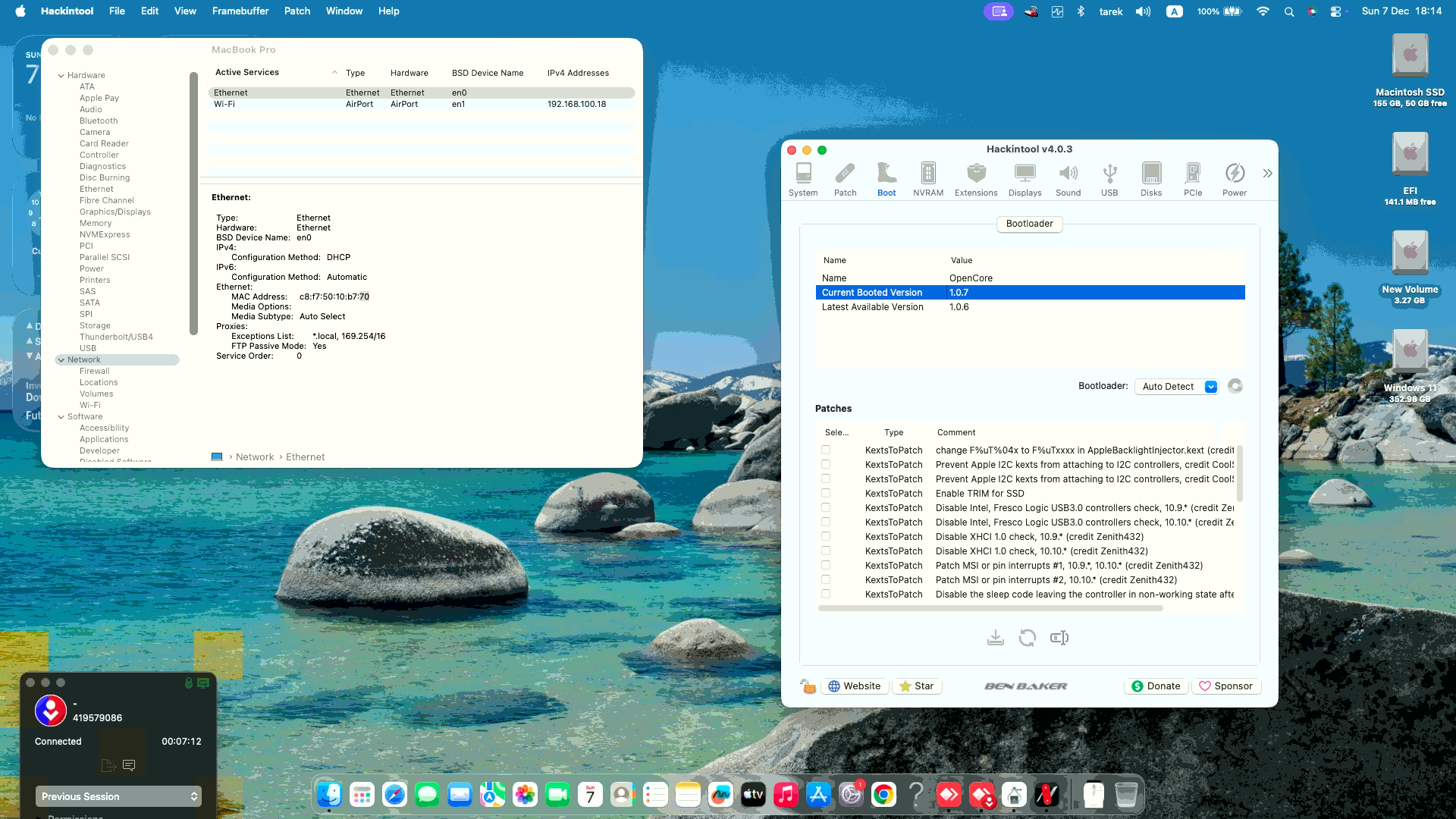Switch to the Boot tab in Hackintool
Screen dimensions: 1456x819
tap(886, 178)
